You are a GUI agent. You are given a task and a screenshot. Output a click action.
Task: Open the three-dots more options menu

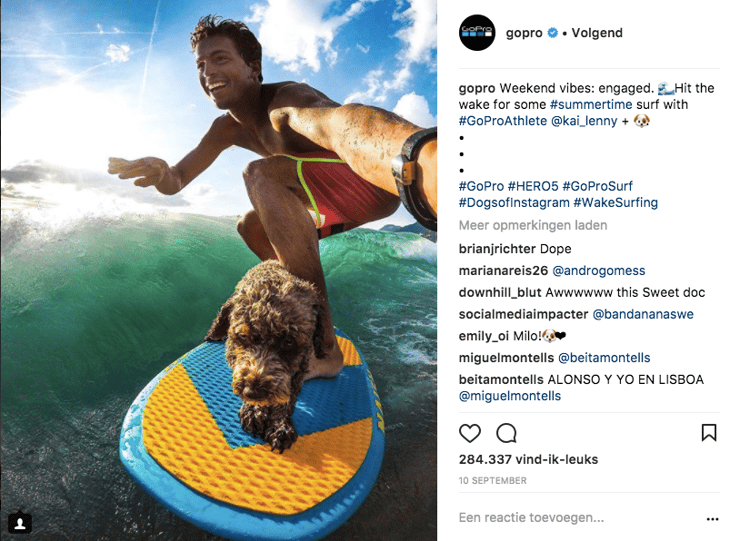coord(712,519)
